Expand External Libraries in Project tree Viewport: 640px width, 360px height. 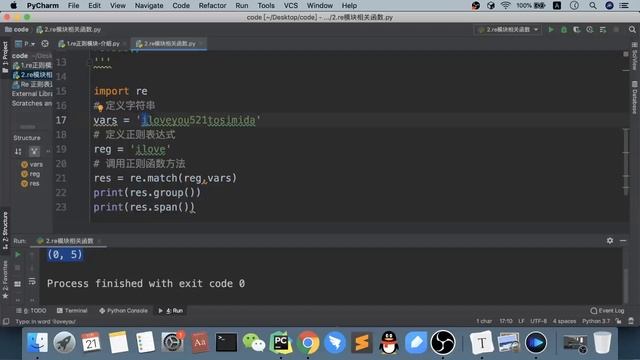[32, 94]
